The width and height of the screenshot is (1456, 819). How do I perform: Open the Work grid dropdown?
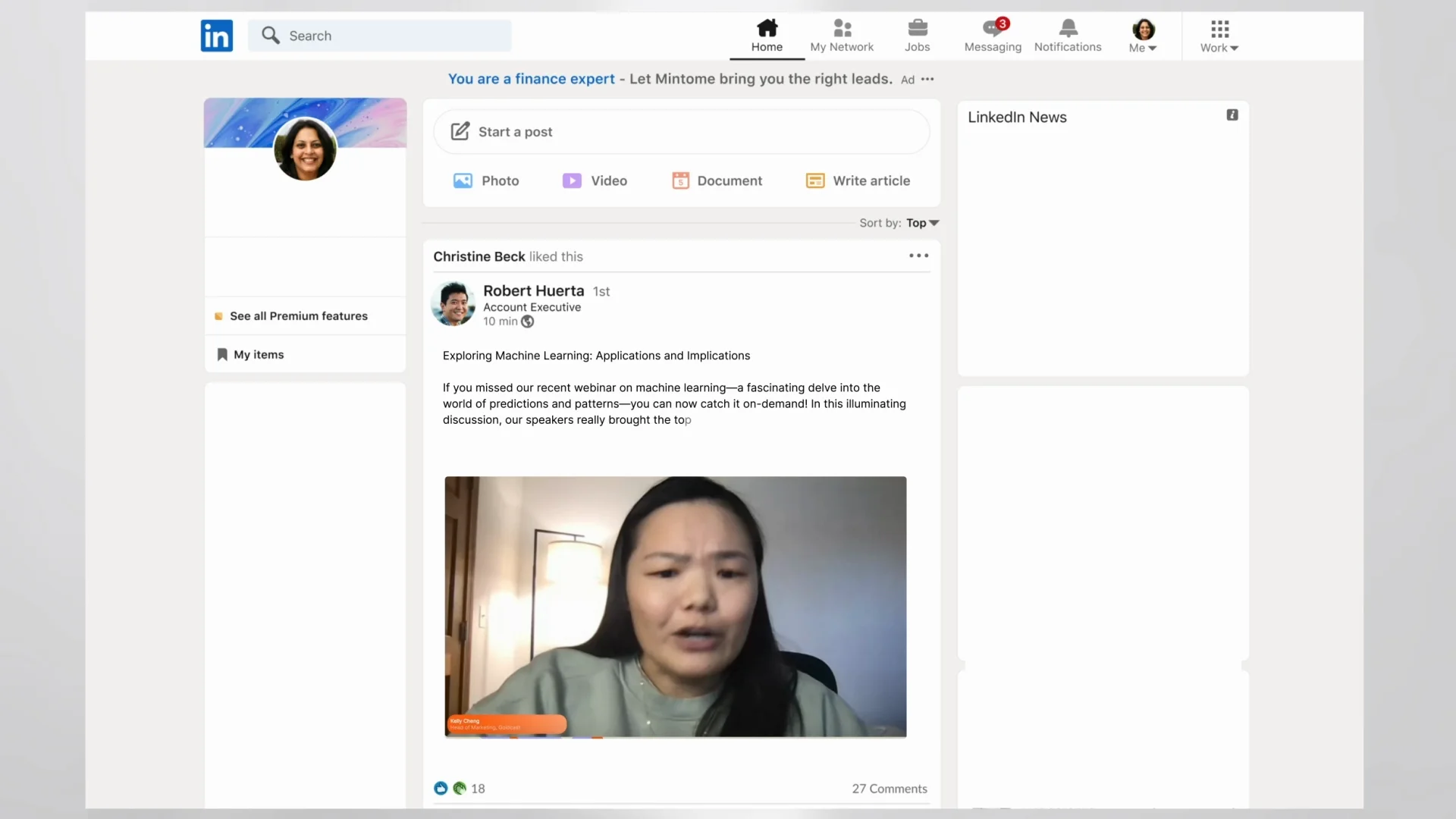tap(1218, 34)
